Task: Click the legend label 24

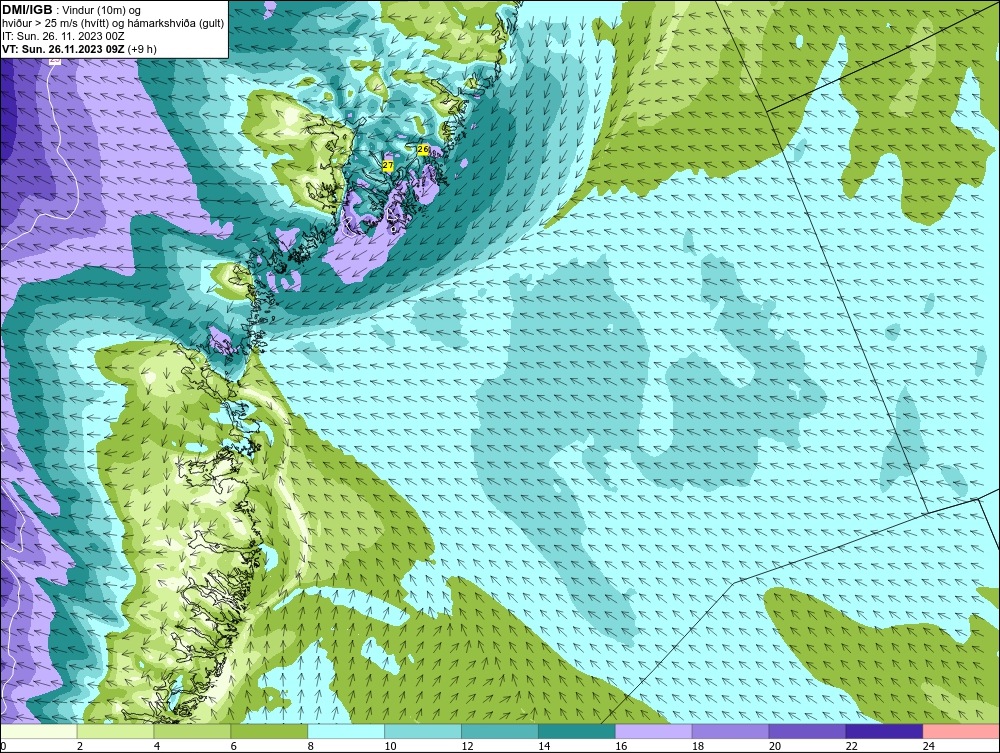Action: click(929, 746)
